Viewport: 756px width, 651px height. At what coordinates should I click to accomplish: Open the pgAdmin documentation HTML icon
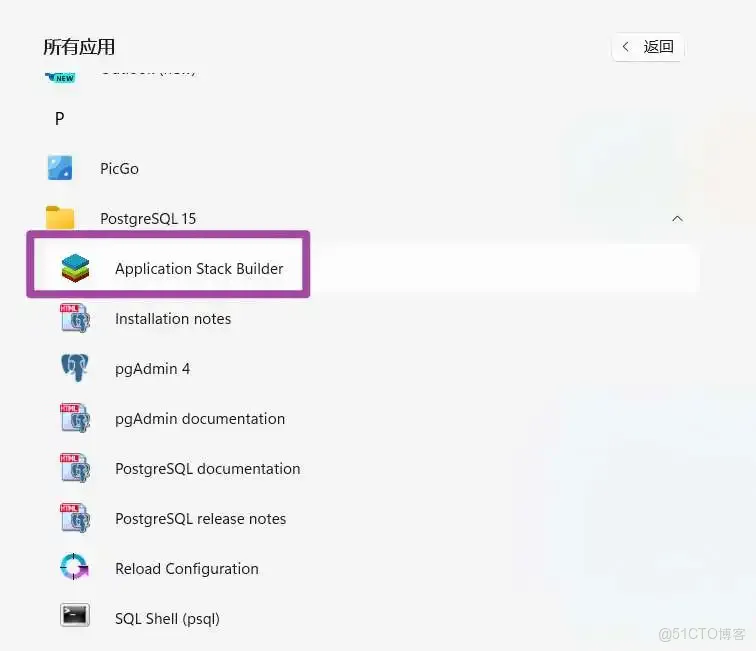pyautogui.click(x=75, y=418)
